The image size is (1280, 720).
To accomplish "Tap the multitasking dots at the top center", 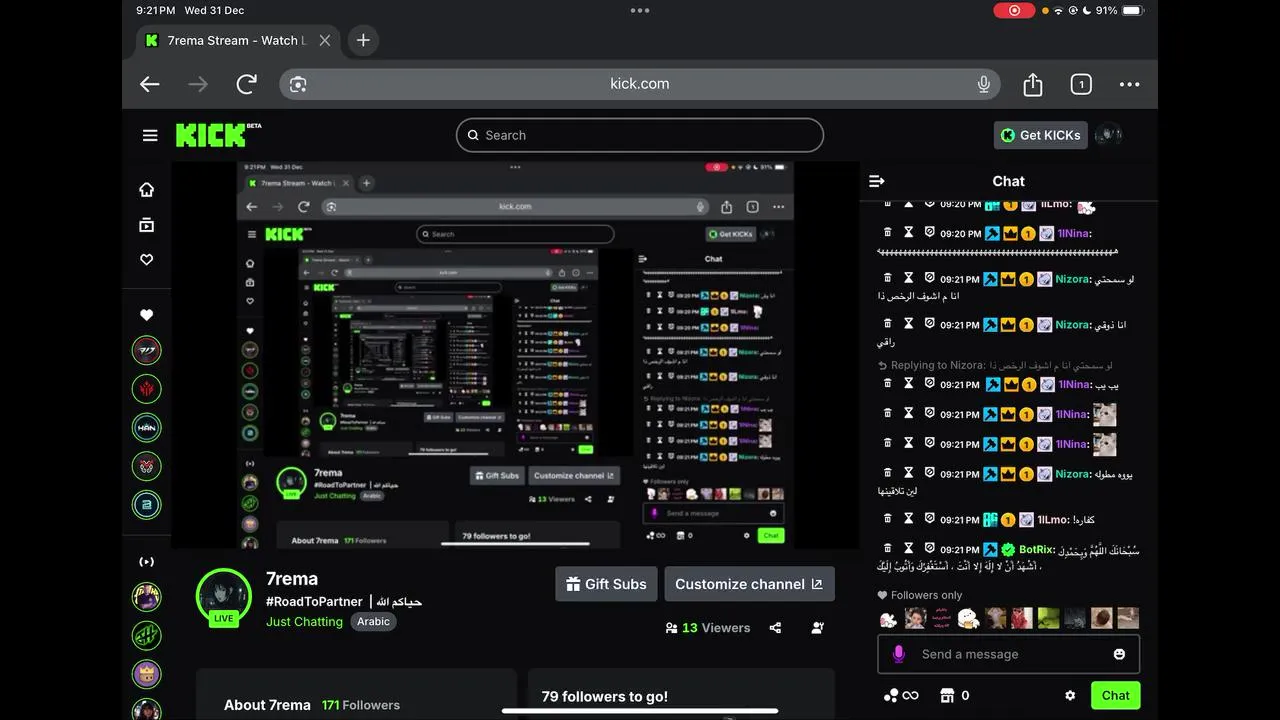I will (640, 10).
